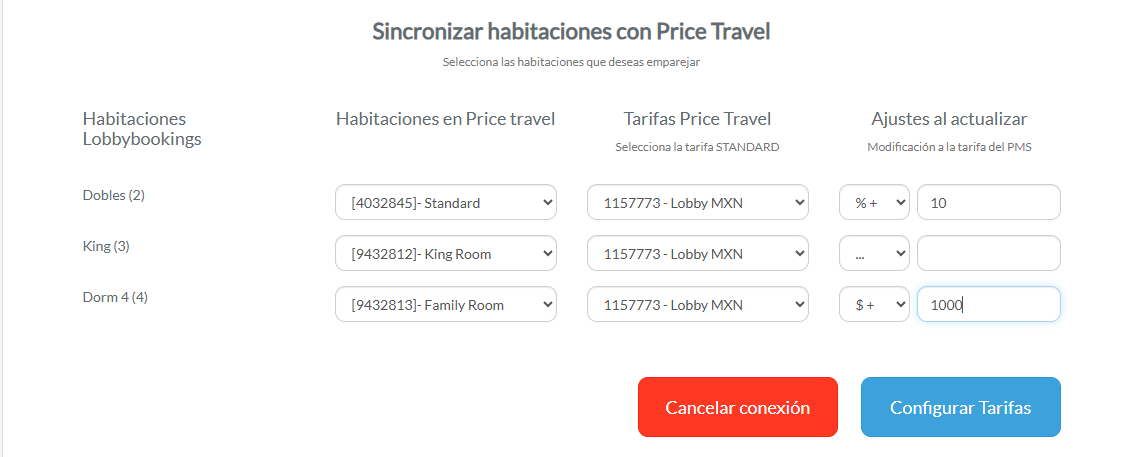This screenshot has height=457, width=1141.
Task: Open the Dobles row Lobby MXN tarifa dropdown
Action: click(x=697, y=202)
